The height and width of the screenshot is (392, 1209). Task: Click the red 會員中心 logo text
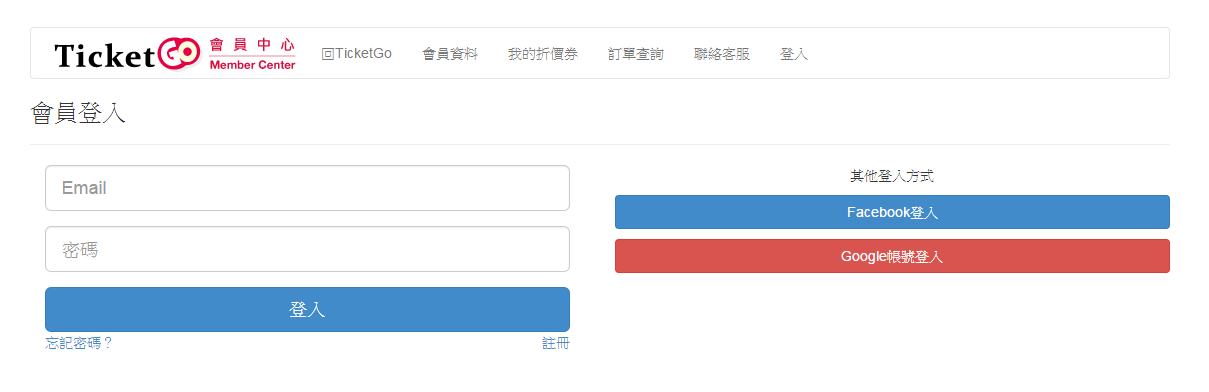252,46
